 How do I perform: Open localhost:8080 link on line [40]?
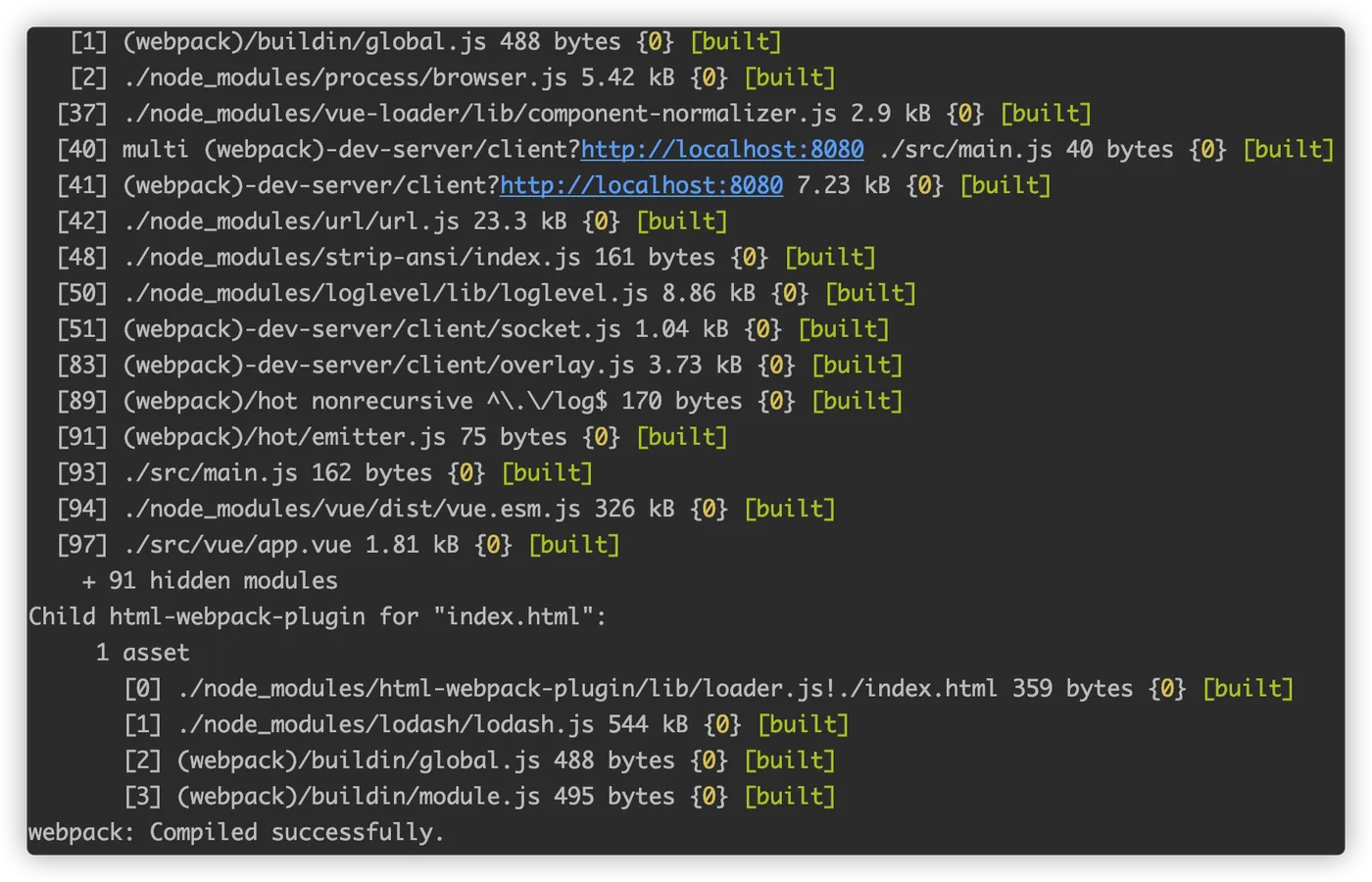click(722, 149)
